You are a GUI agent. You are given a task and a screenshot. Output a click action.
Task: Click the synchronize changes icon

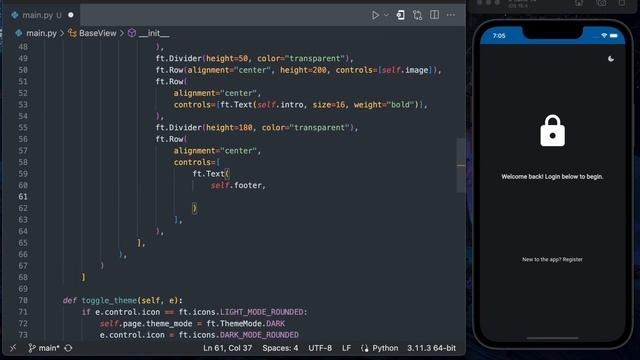point(68,348)
